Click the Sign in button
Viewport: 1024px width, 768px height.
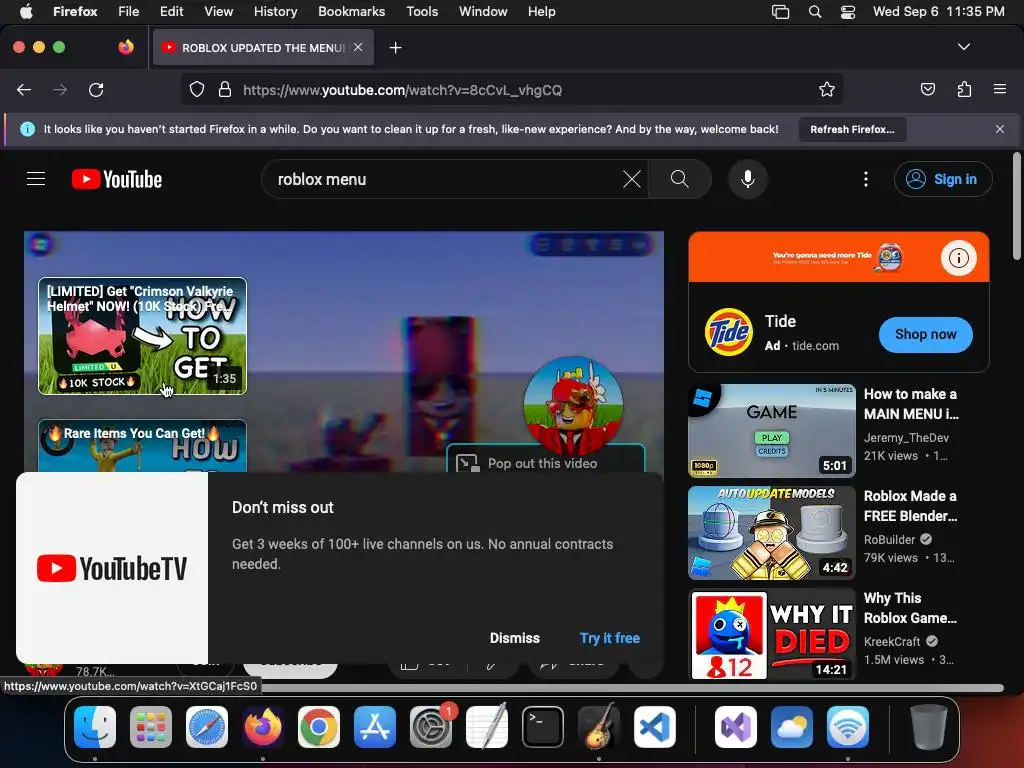point(943,179)
